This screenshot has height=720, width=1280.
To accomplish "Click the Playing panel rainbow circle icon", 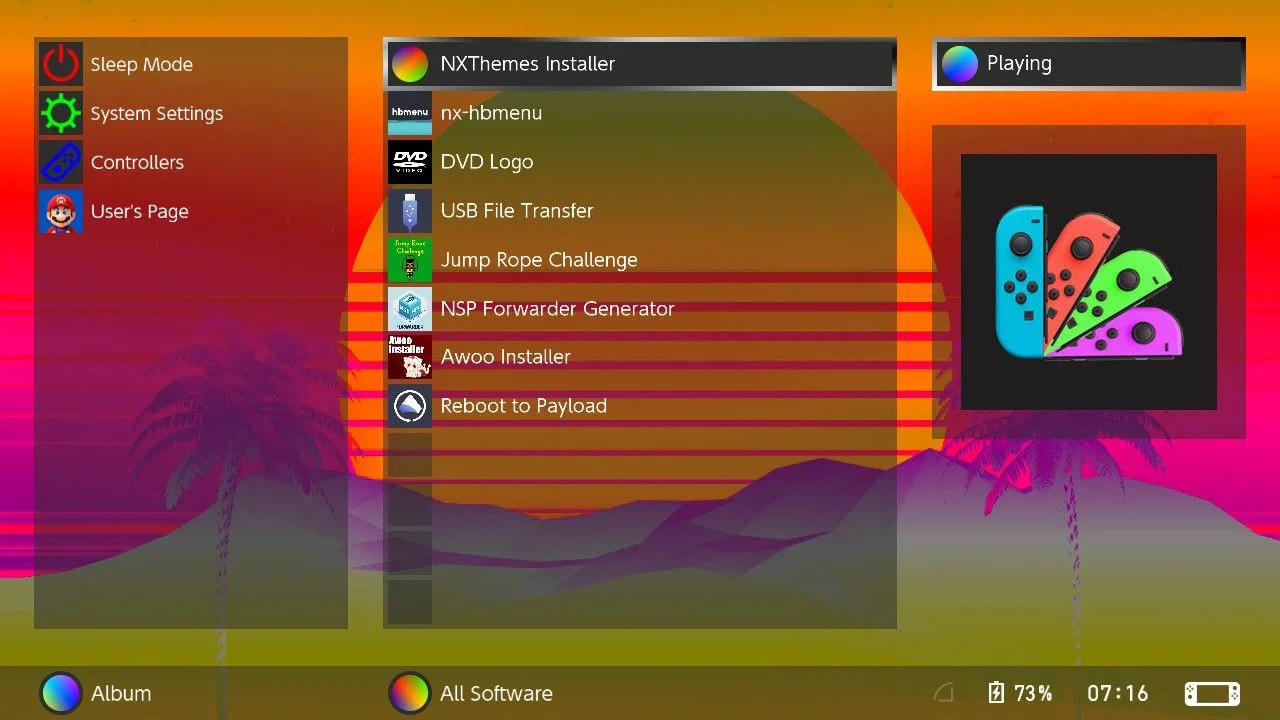I will (959, 64).
